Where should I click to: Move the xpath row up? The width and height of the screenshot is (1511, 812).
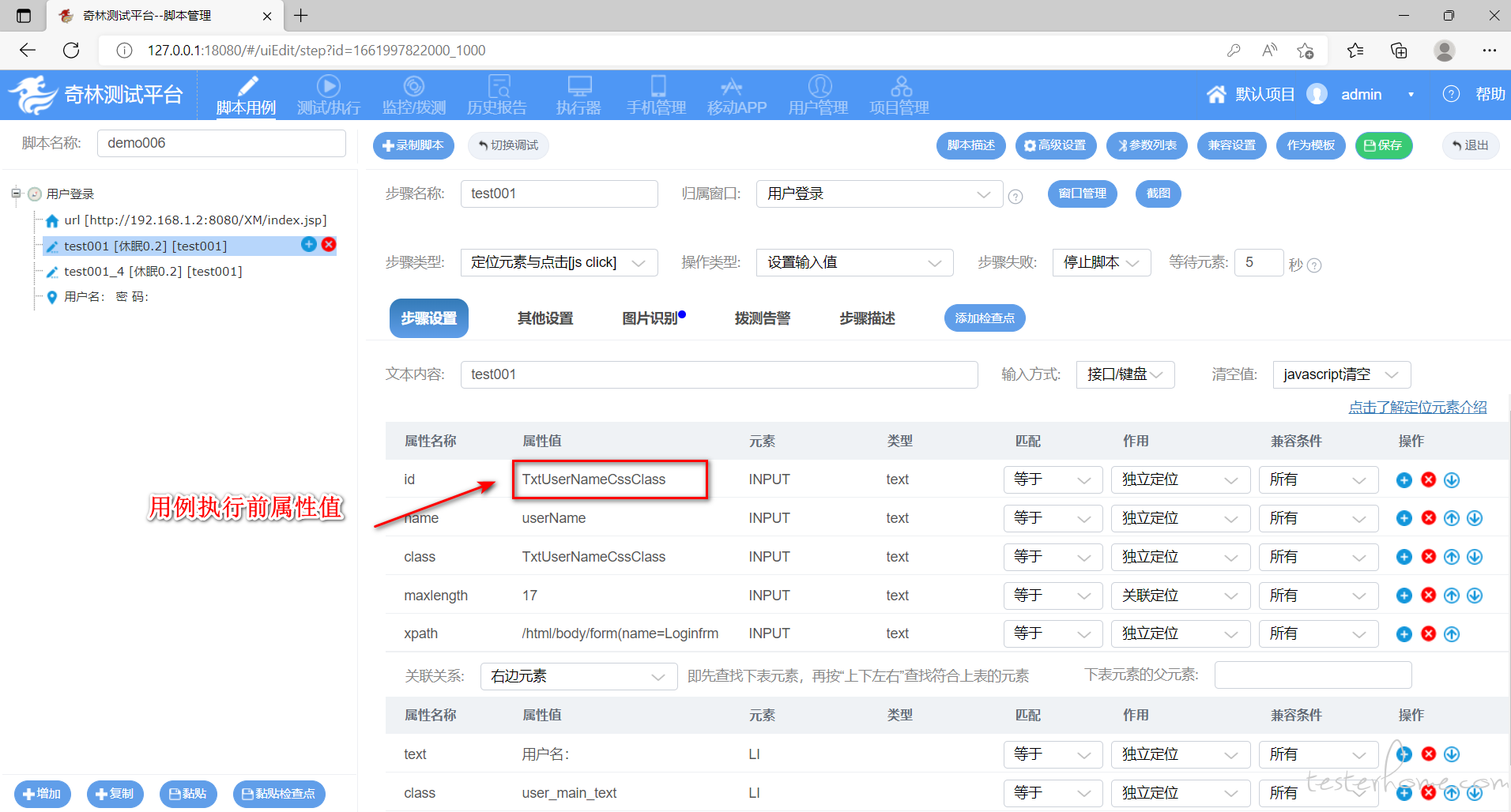coord(1452,634)
